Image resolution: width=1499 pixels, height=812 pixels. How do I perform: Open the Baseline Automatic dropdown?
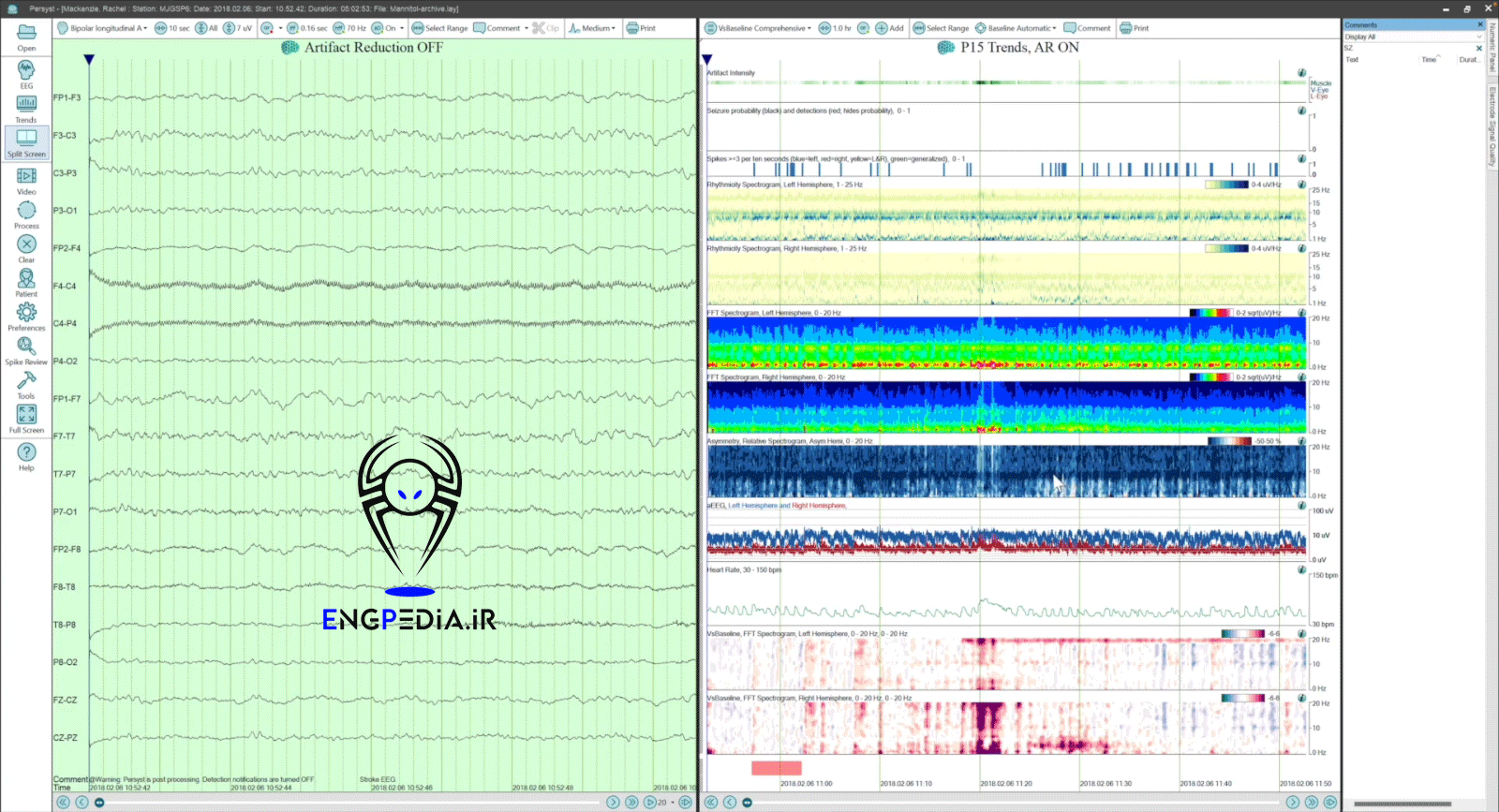1016,28
